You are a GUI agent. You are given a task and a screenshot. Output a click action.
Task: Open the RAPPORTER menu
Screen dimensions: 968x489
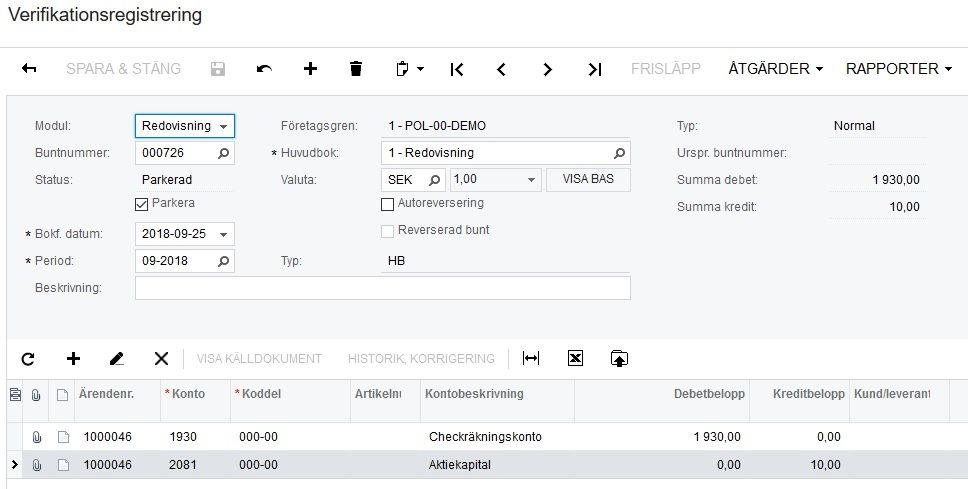tap(899, 69)
